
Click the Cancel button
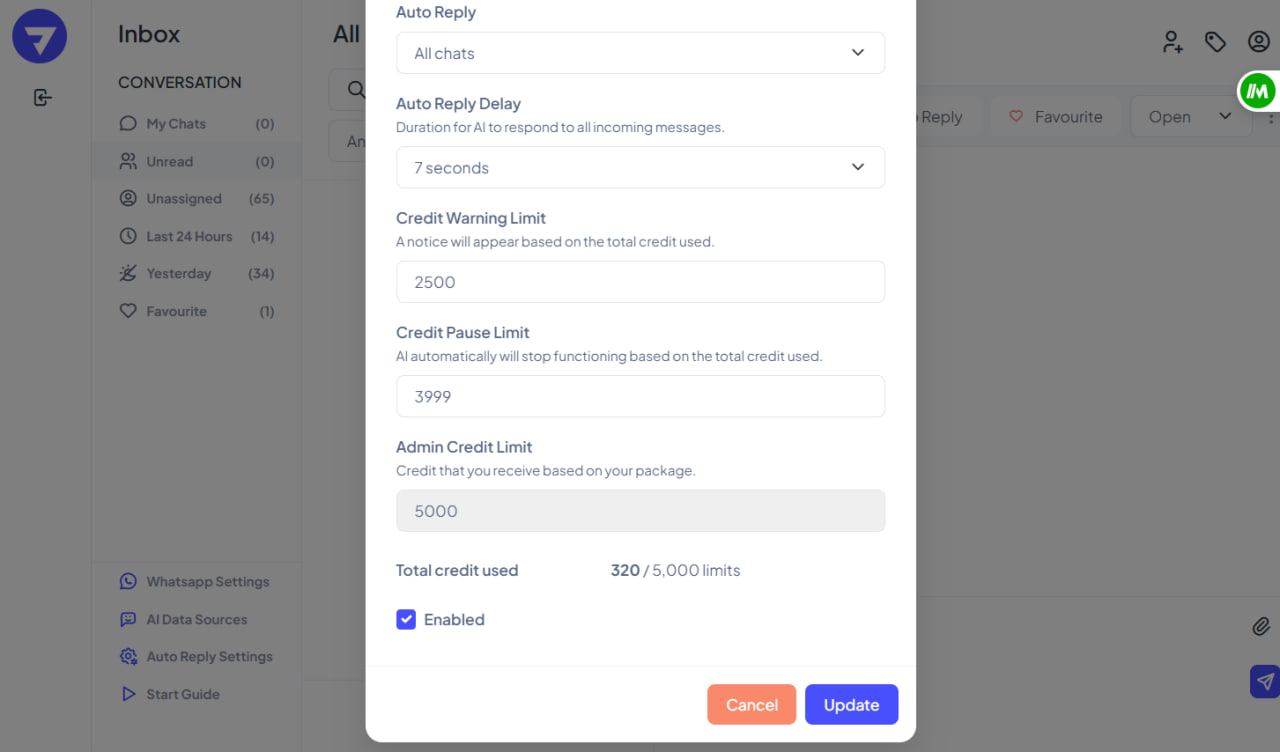(x=751, y=705)
